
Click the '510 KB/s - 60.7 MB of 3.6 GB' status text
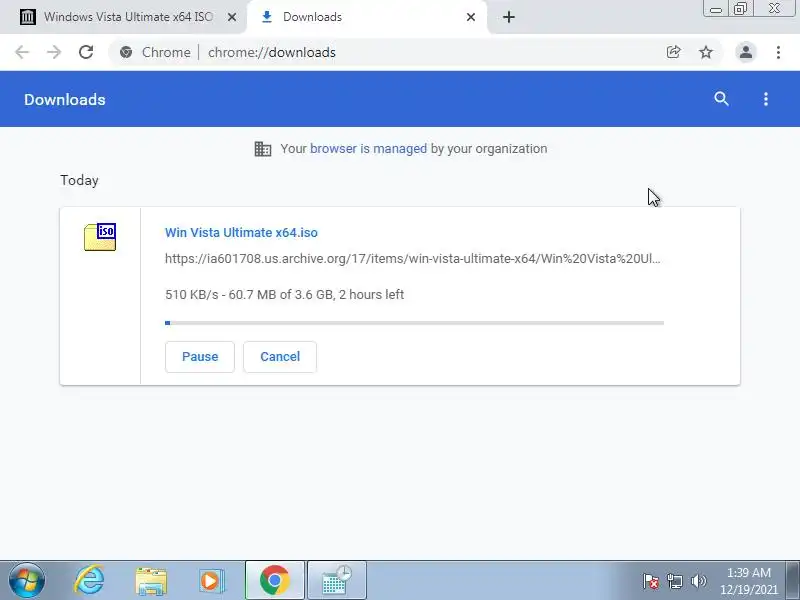click(x=284, y=295)
